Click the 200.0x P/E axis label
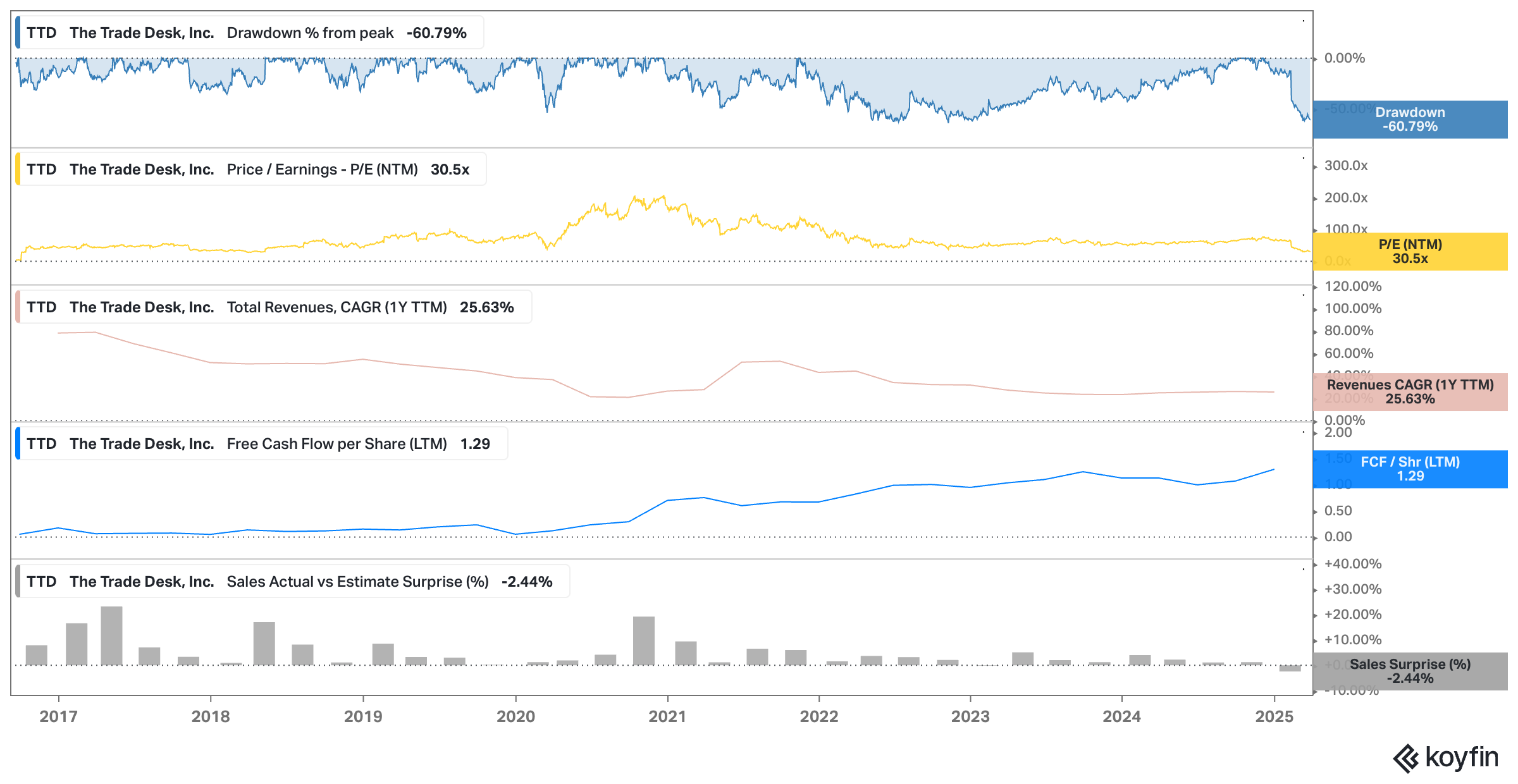The height and width of the screenshot is (784, 1518). click(x=1346, y=198)
